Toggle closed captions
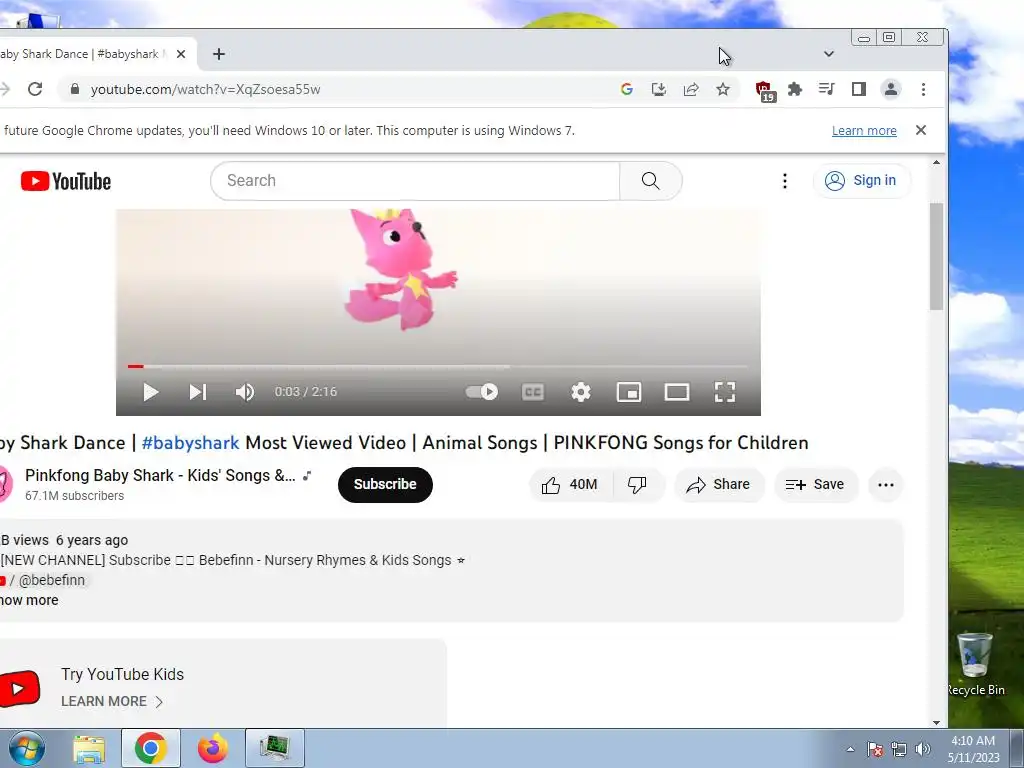This screenshot has width=1024, height=768. 533,392
